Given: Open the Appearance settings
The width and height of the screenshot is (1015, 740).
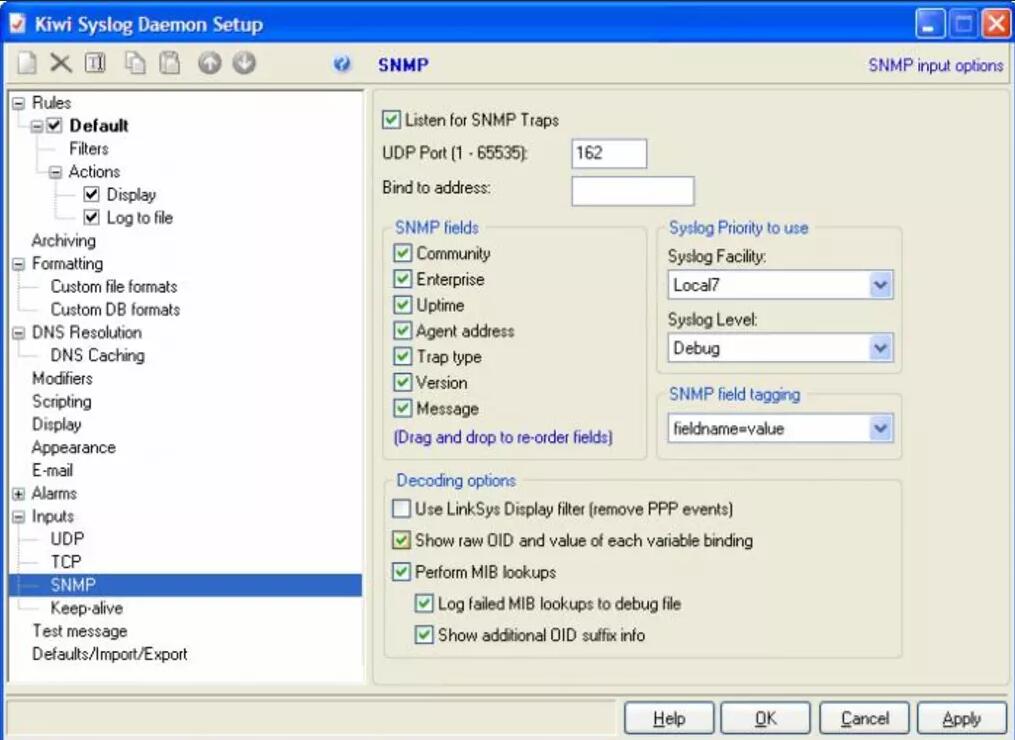Looking at the screenshot, I should pos(73,447).
